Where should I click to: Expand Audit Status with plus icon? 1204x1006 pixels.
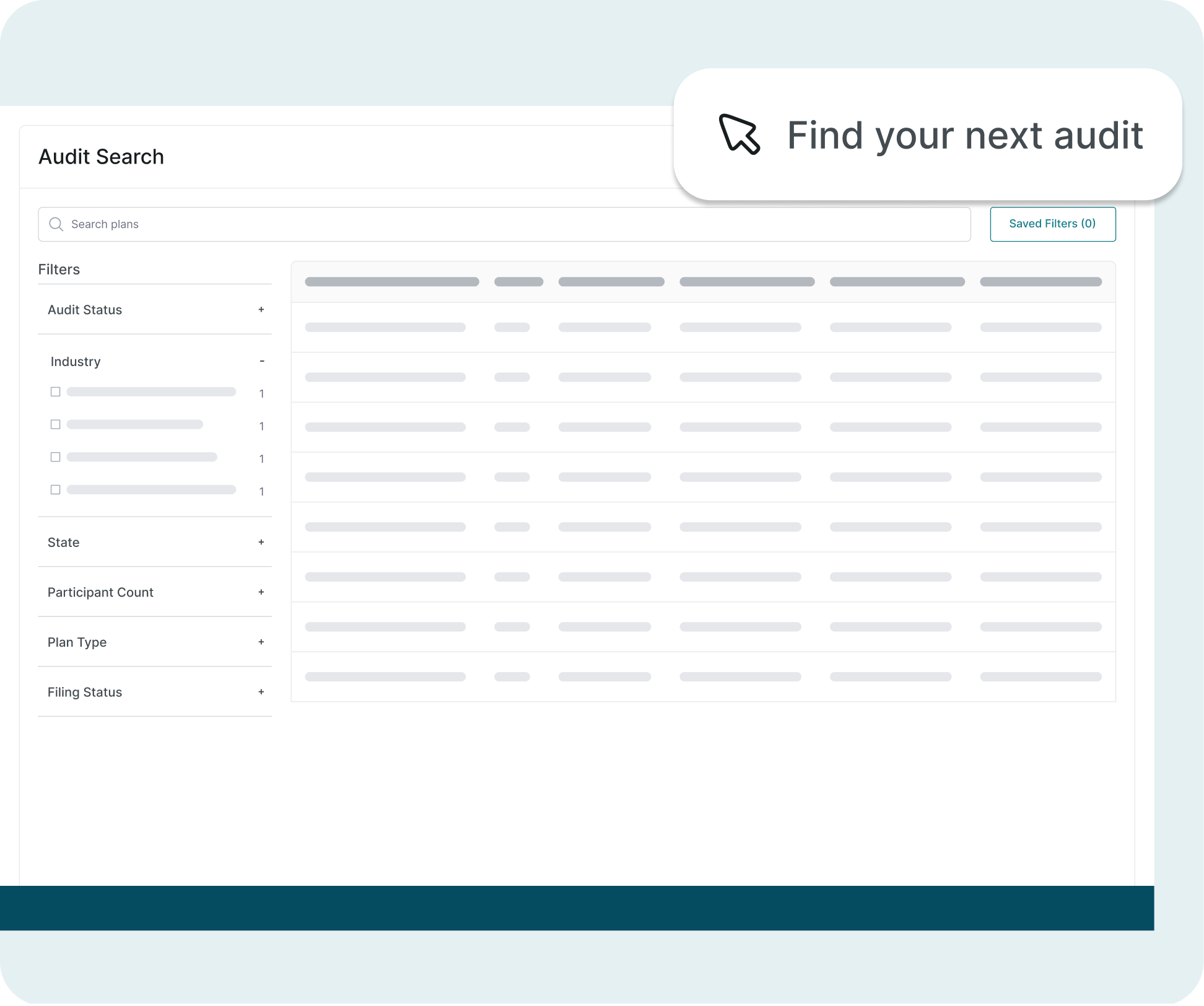(261, 310)
